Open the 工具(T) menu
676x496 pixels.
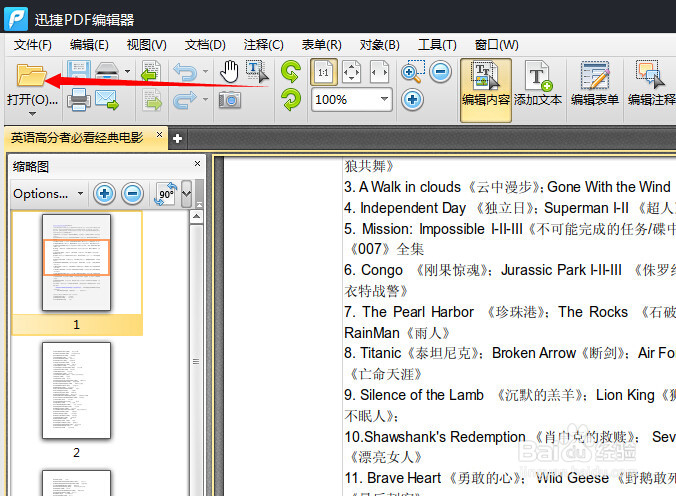point(437,45)
